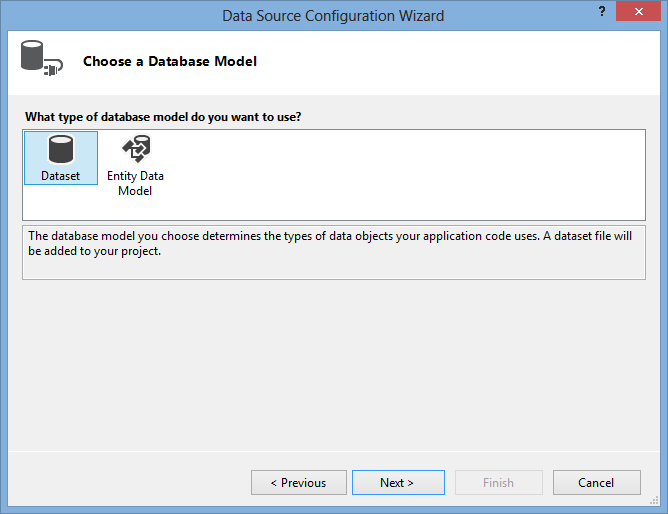
Task: Click the grayed-out Finish button
Action: (498, 483)
